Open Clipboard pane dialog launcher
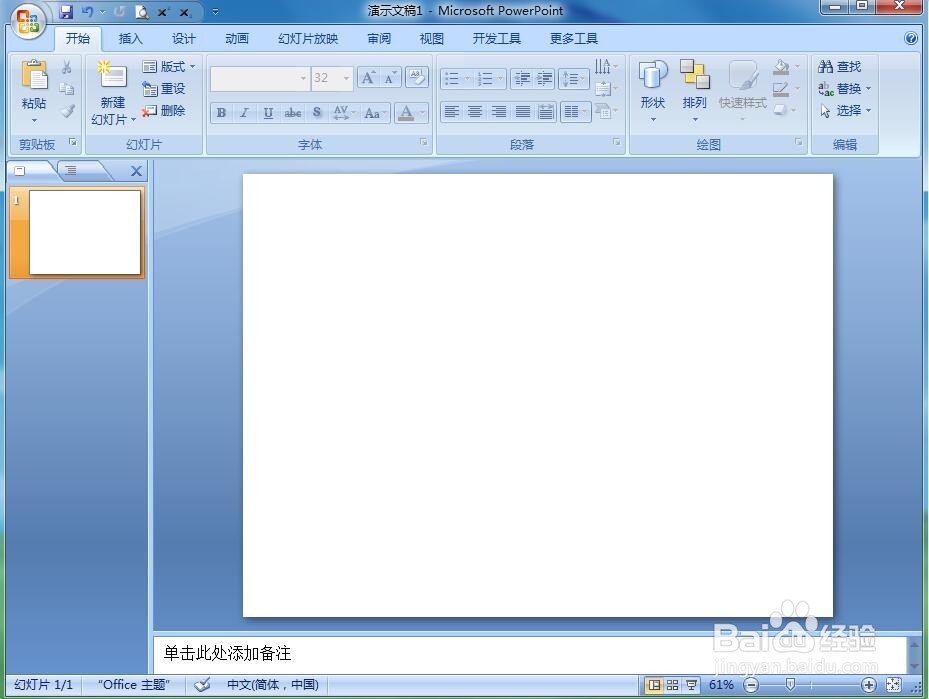This screenshot has width=929, height=699. pos(73,142)
